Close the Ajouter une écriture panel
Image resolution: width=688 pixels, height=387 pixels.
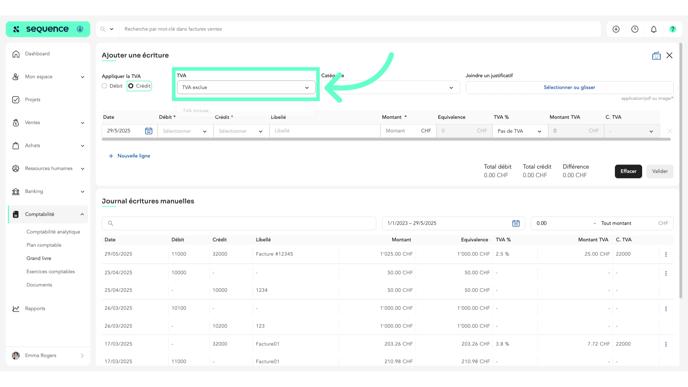click(x=669, y=55)
